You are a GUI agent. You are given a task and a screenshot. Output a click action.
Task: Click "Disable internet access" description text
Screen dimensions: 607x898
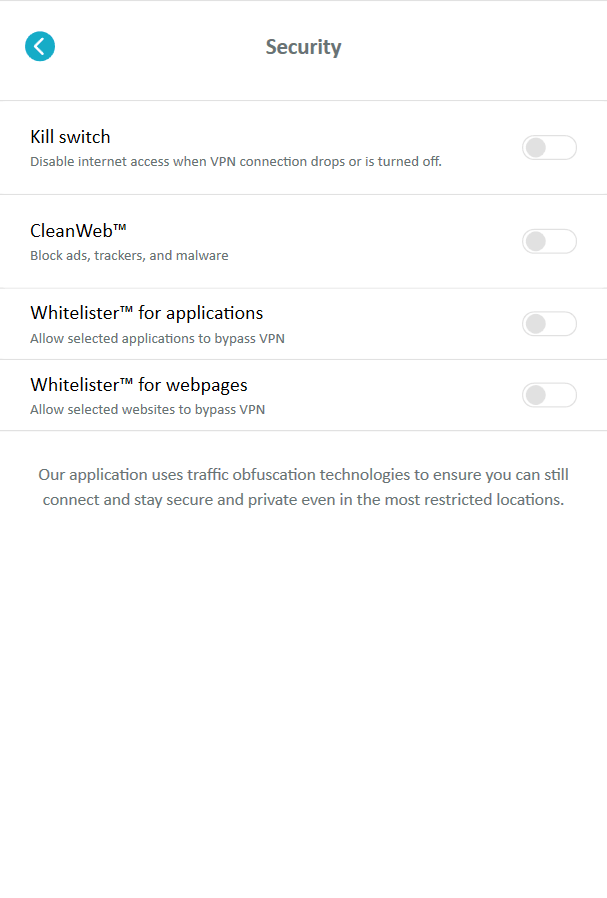[x=235, y=161]
